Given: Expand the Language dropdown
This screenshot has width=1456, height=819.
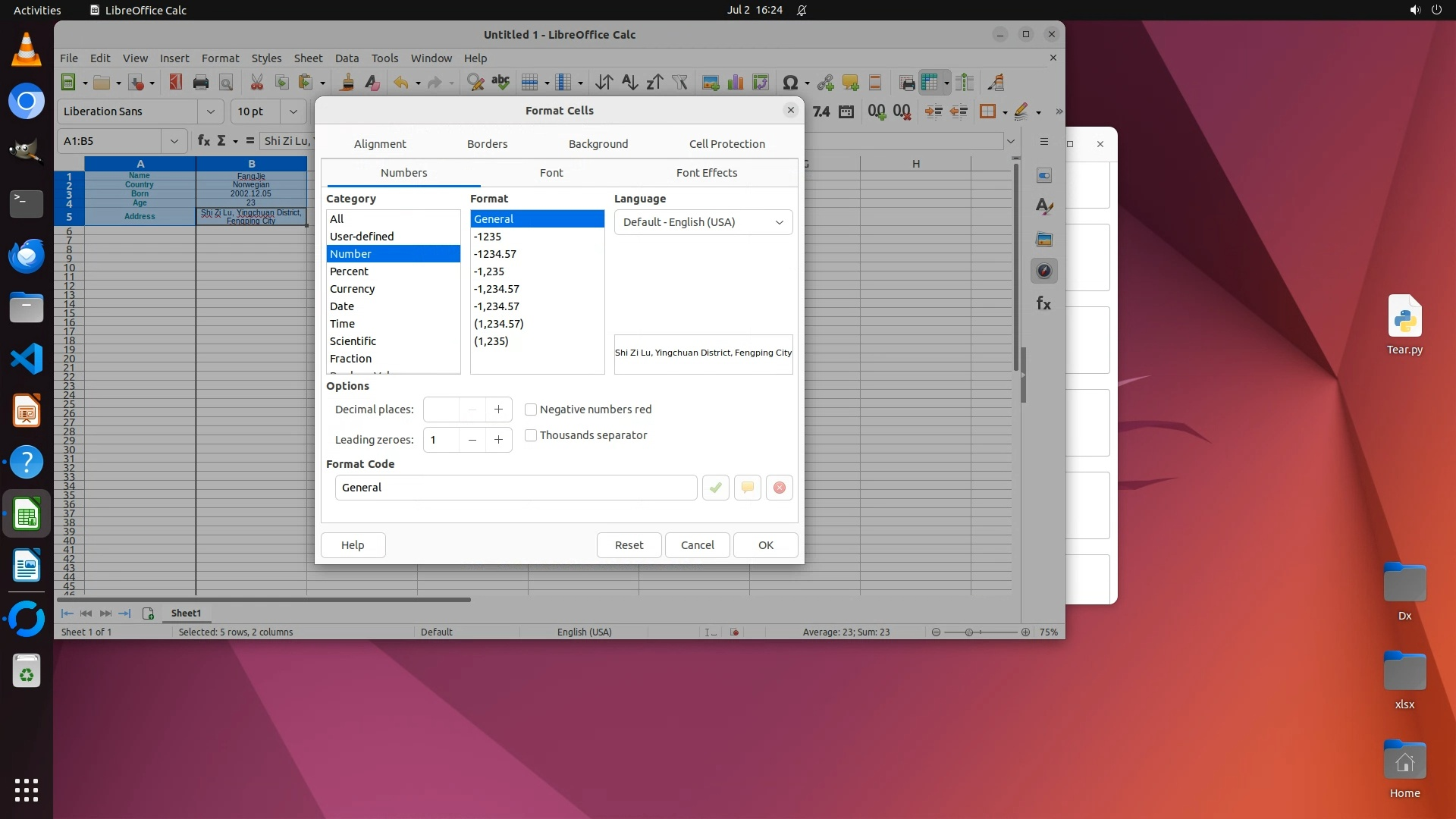Looking at the screenshot, I should pos(779,222).
